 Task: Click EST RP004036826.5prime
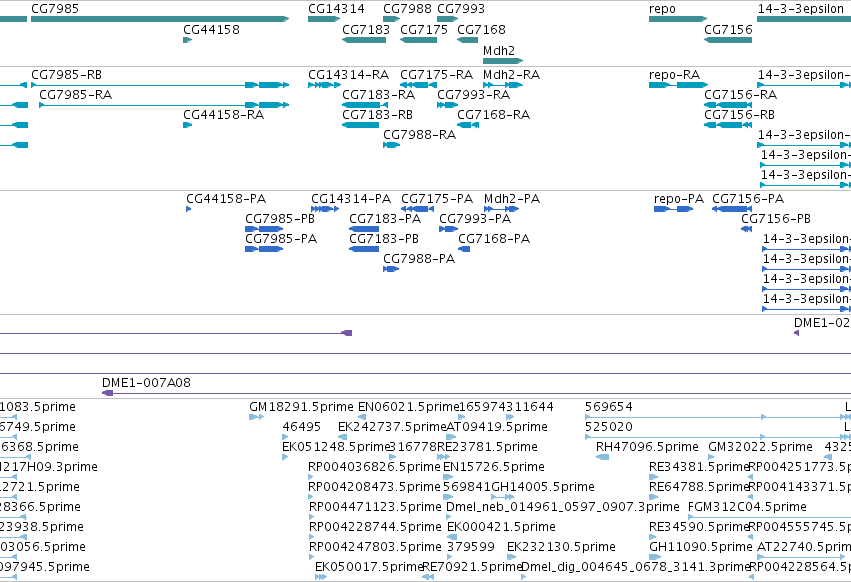(311, 477)
